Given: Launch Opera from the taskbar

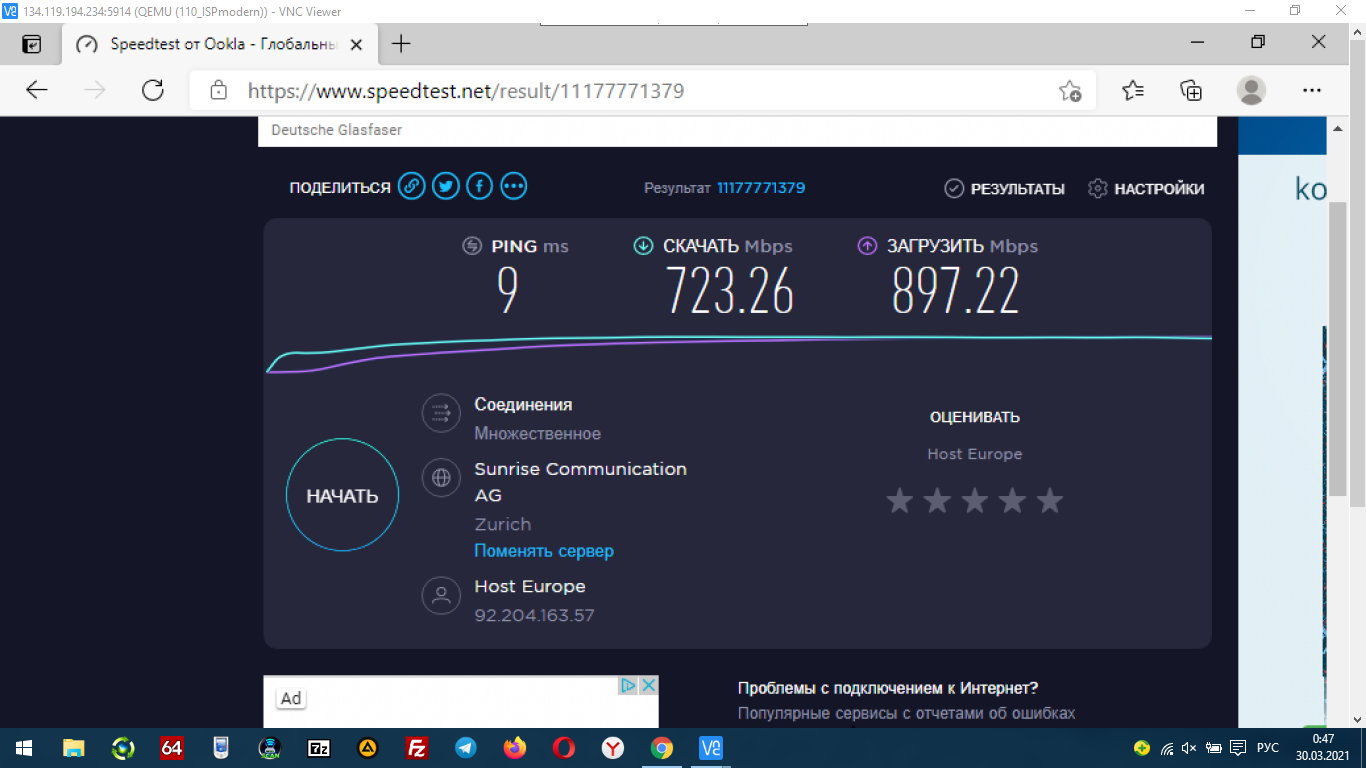Looking at the screenshot, I should (x=564, y=748).
